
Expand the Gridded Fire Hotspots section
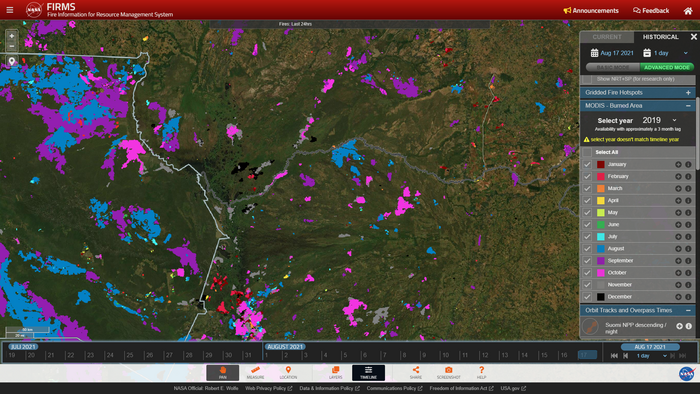point(688,93)
